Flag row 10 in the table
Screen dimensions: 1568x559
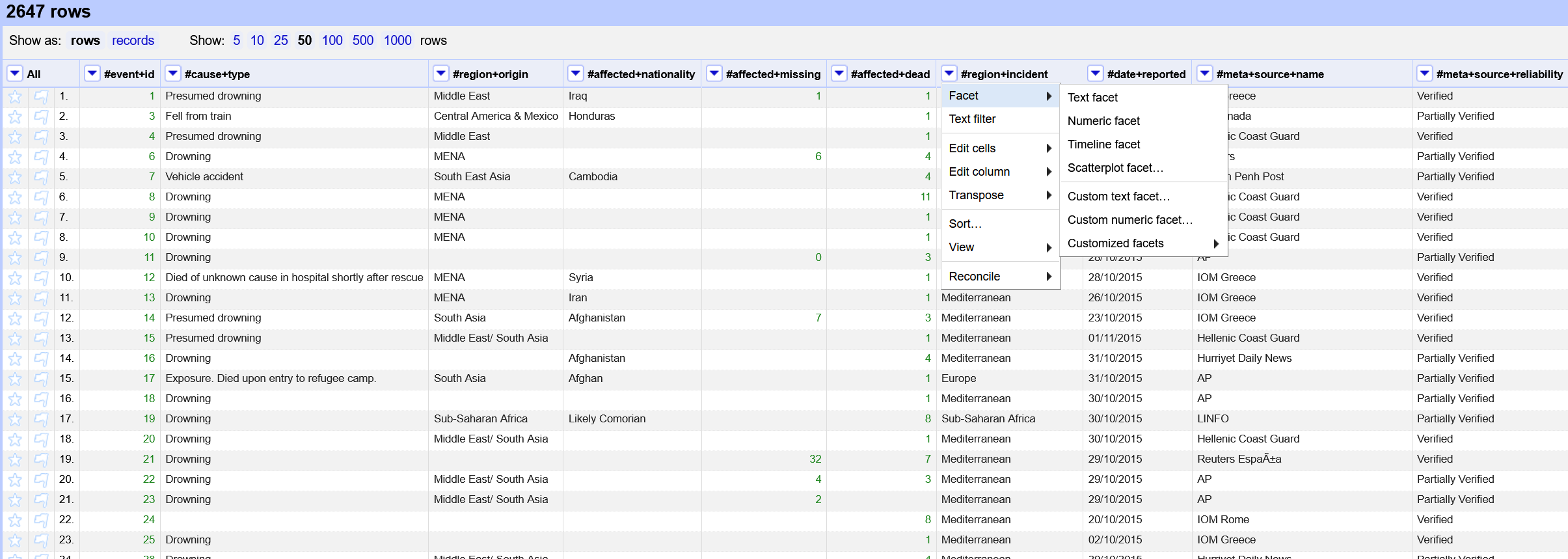(x=41, y=279)
